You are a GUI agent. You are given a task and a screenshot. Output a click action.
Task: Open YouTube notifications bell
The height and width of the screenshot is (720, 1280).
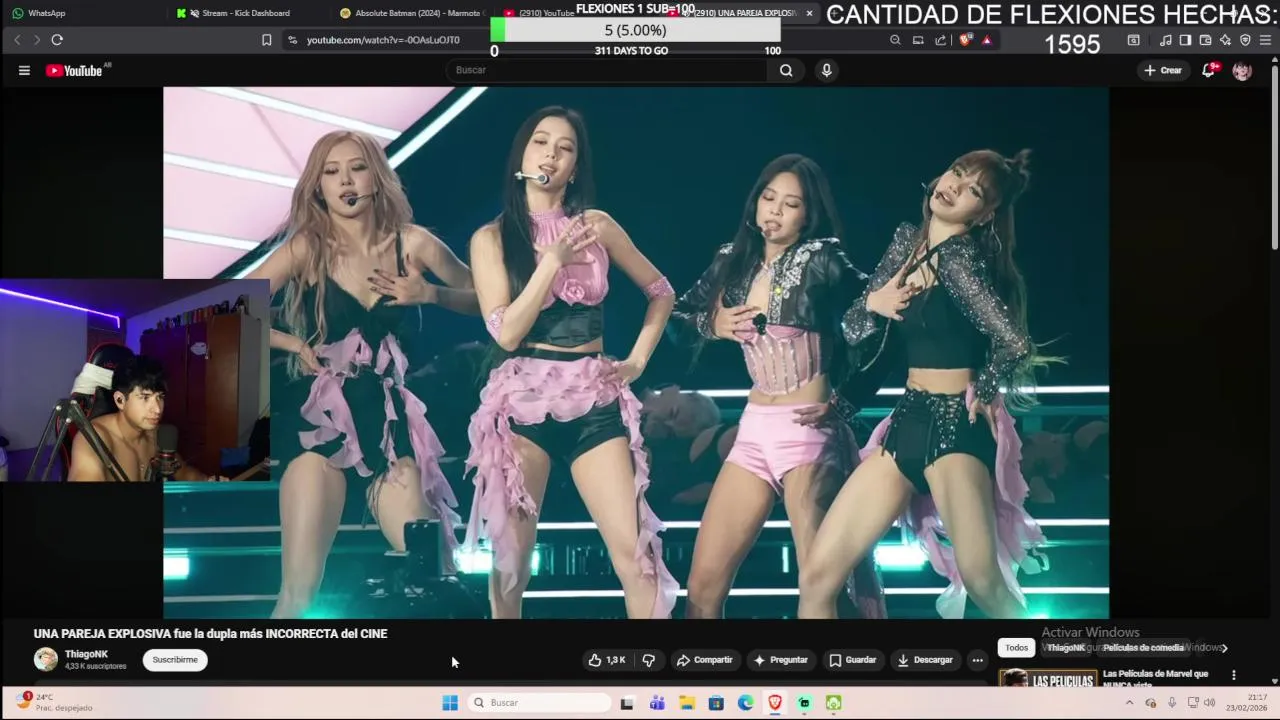[1208, 70]
